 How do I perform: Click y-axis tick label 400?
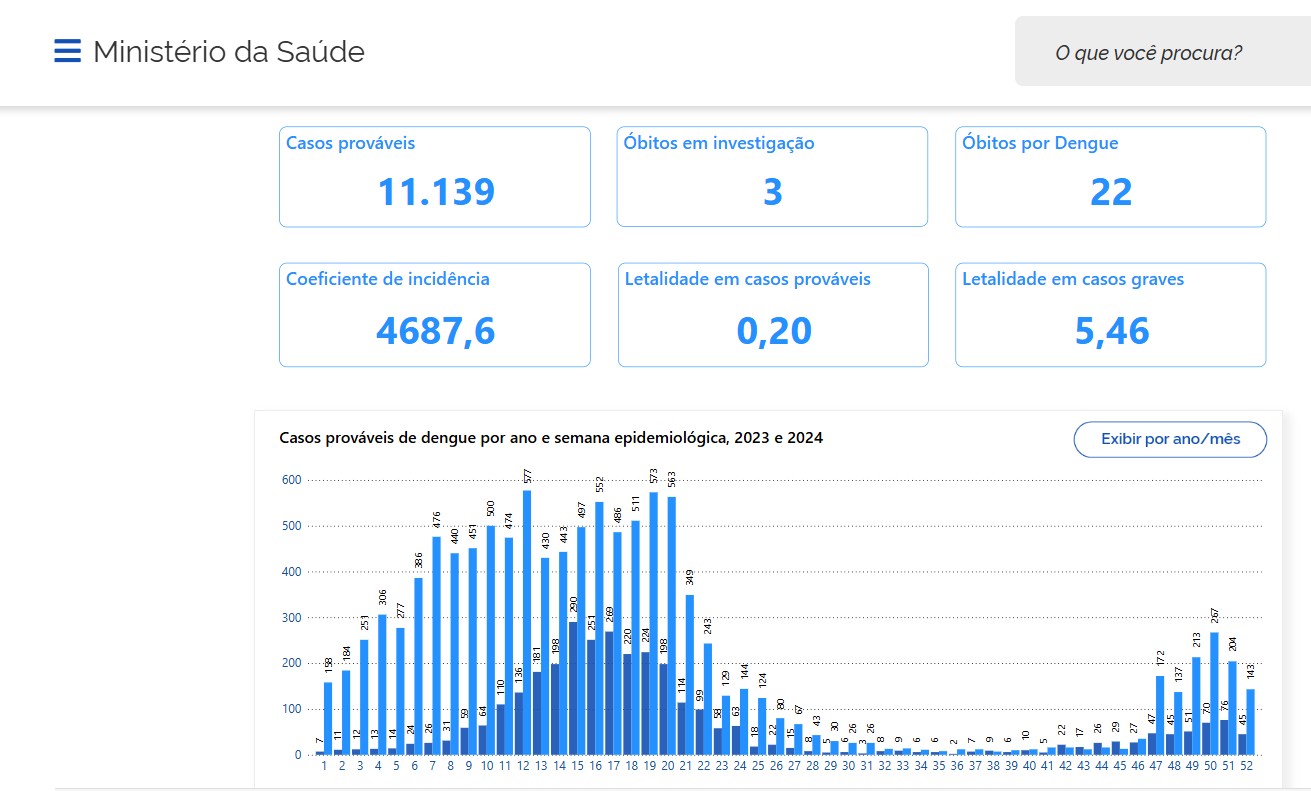tap(291, 572)
